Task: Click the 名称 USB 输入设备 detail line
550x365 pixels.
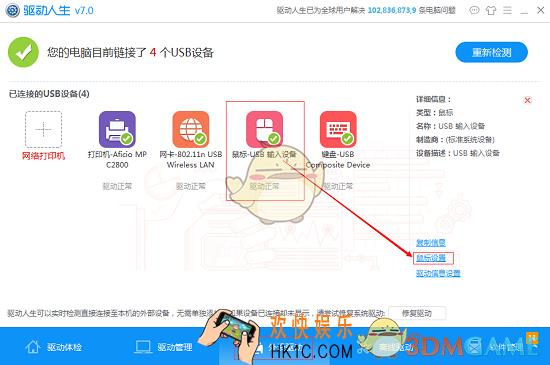Action: (x=450, y=126)
